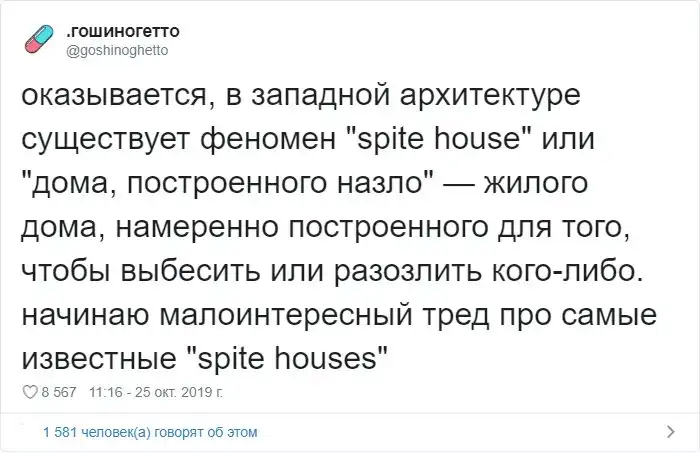The width and height of the screenshot is (700, 453).
Task: Expand replies with the right chevron arrow
Action: click(671, 433)
